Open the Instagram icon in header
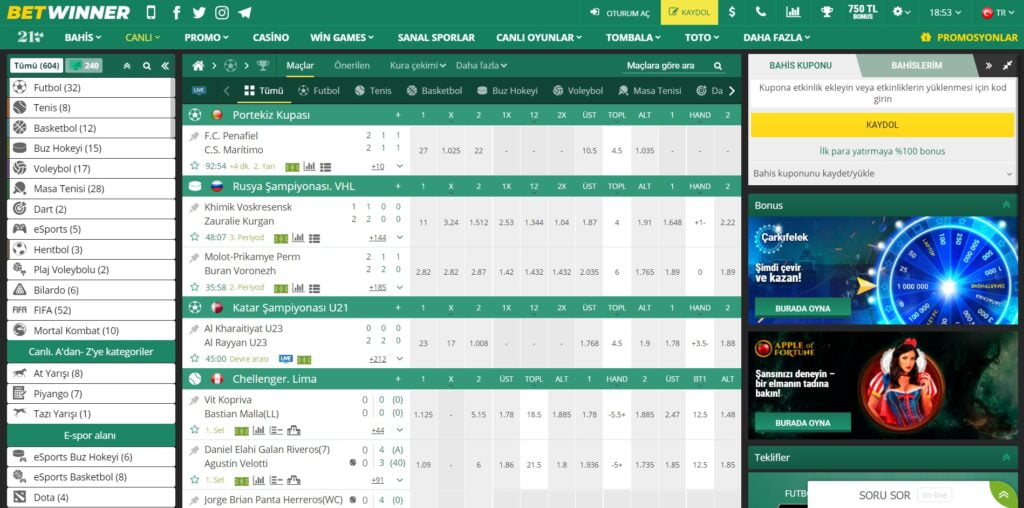The image size is (1024, 508). tap(222, 12)
